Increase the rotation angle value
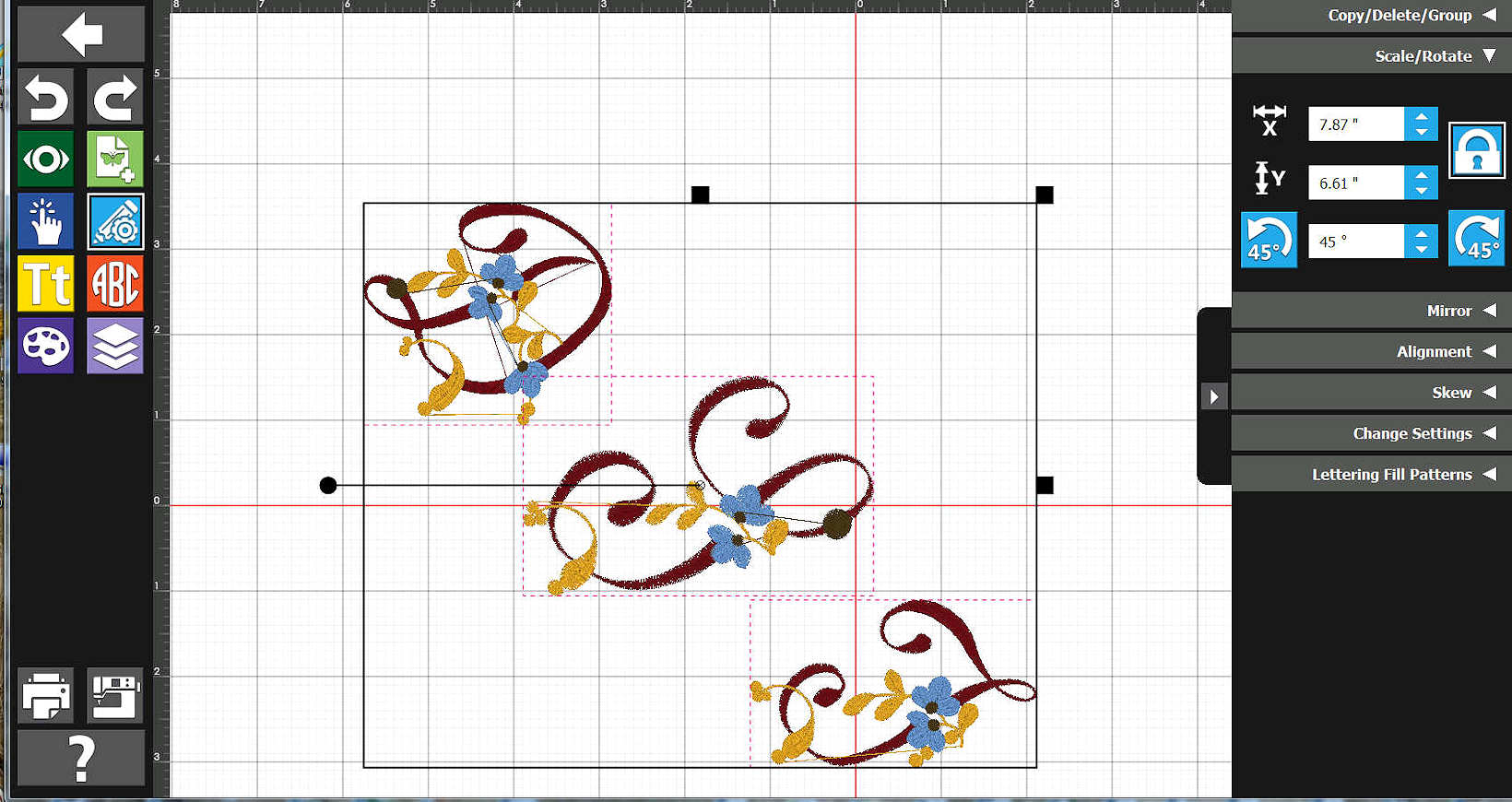This screenshot has height=802, width=1512. (x=1422, y=233)
